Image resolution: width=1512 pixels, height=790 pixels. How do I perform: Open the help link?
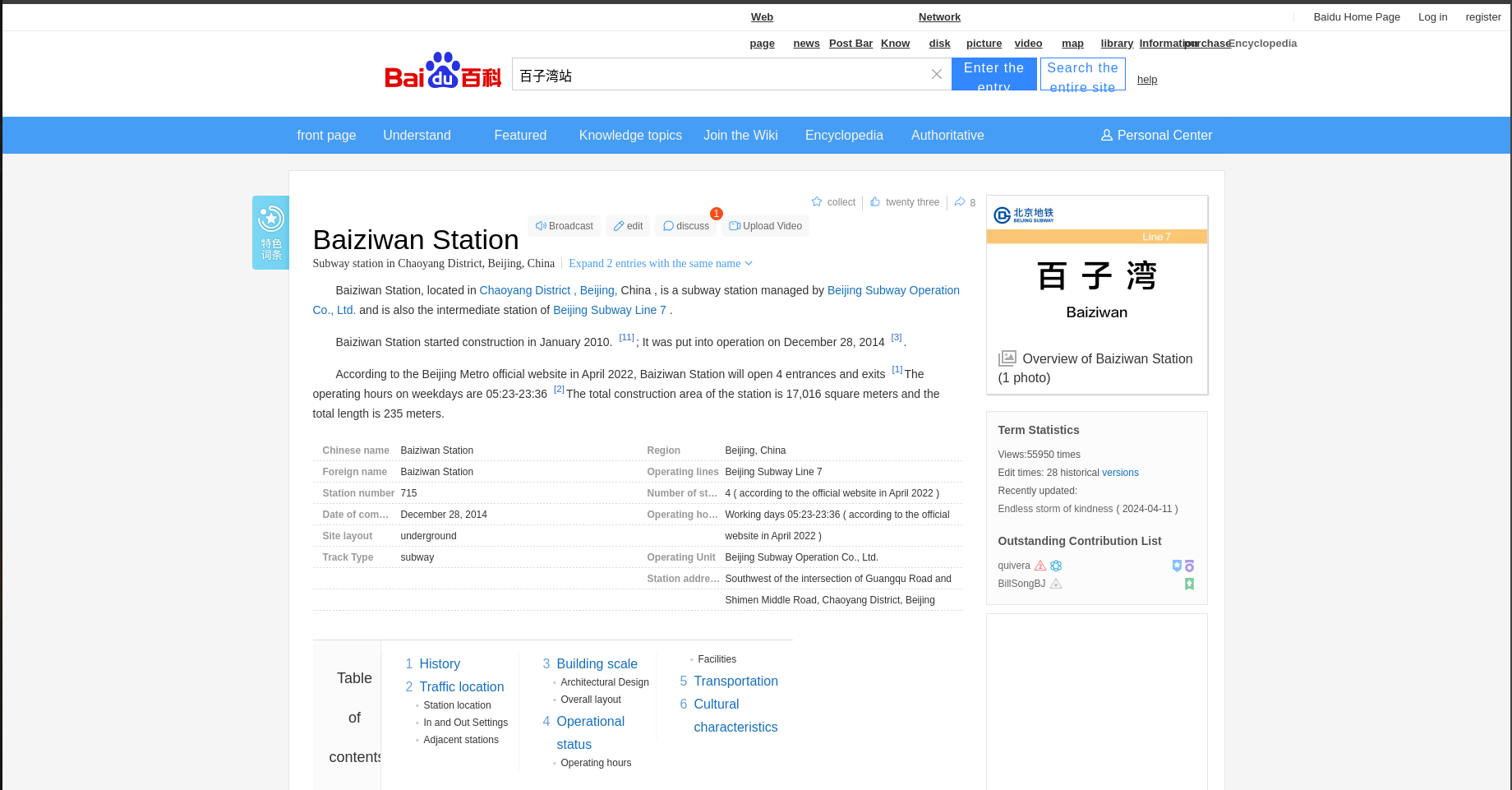click(1147, 80)
